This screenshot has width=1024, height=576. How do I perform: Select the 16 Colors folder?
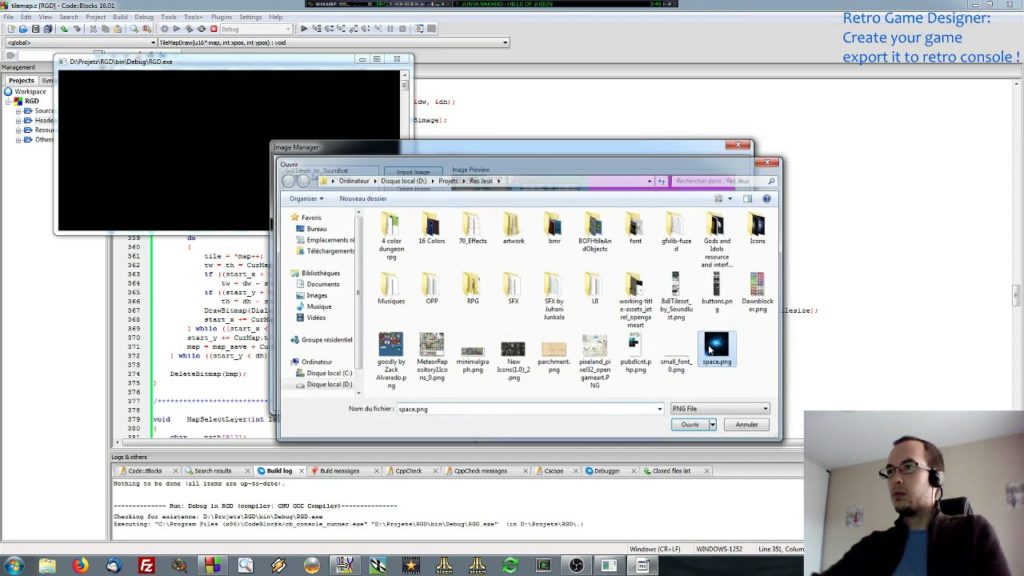pyautogui.click(x=432, y=229)
